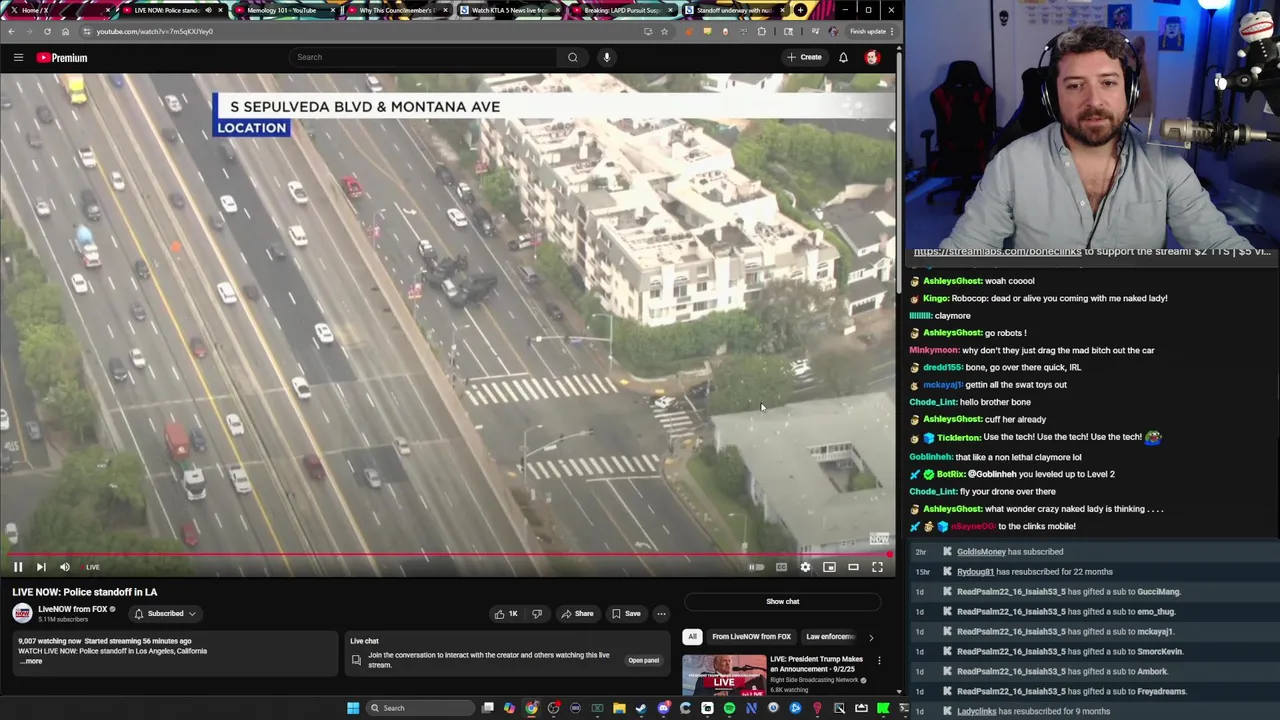Screen dimensions: 1280x720
Task: Go to the browser home page
Action: [x=65, y=31]
